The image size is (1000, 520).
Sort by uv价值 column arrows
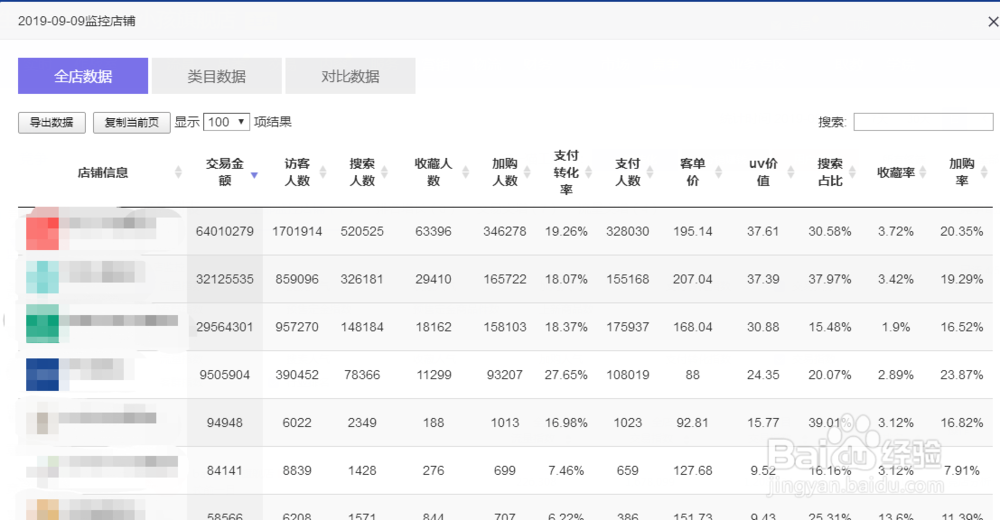791,172
